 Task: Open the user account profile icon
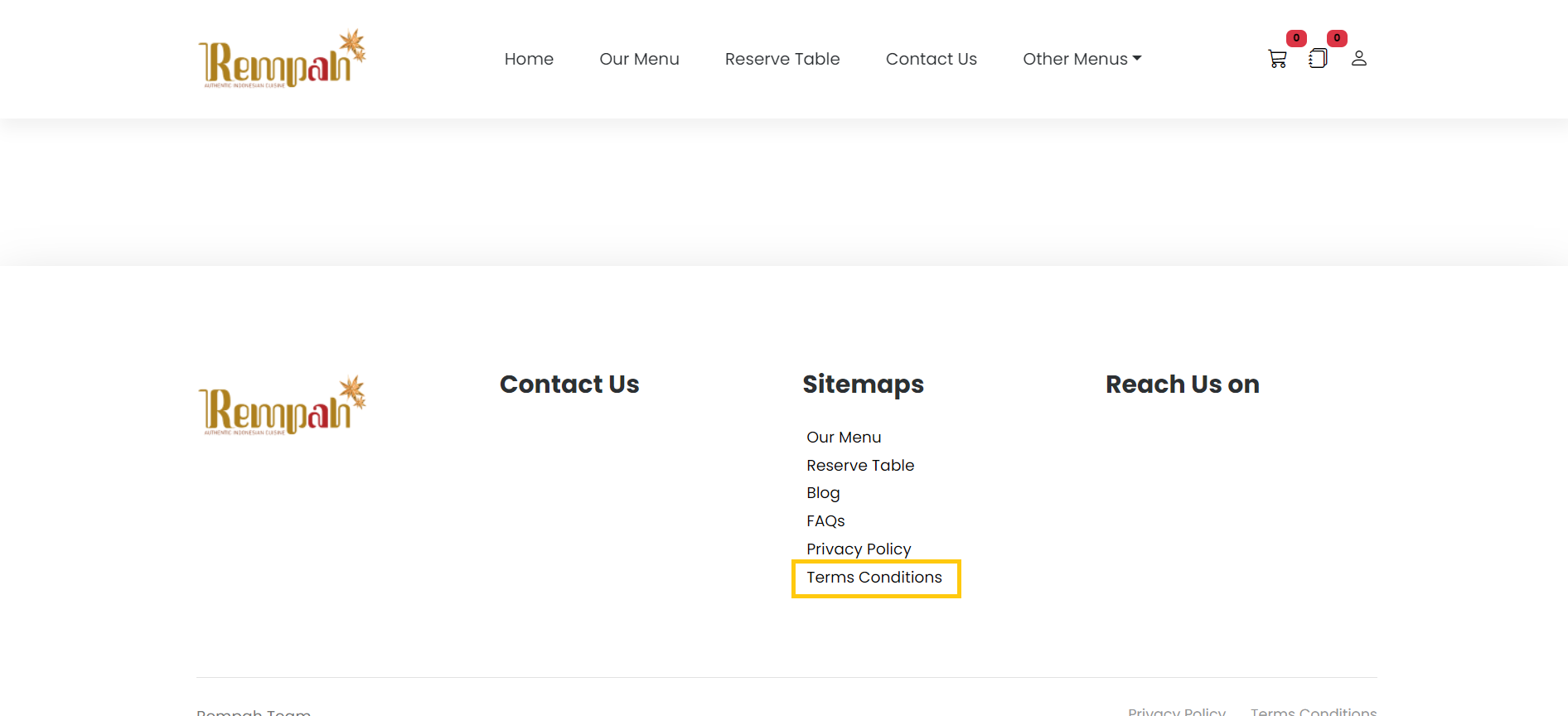pyautogui.click(x=1359, y=59)
